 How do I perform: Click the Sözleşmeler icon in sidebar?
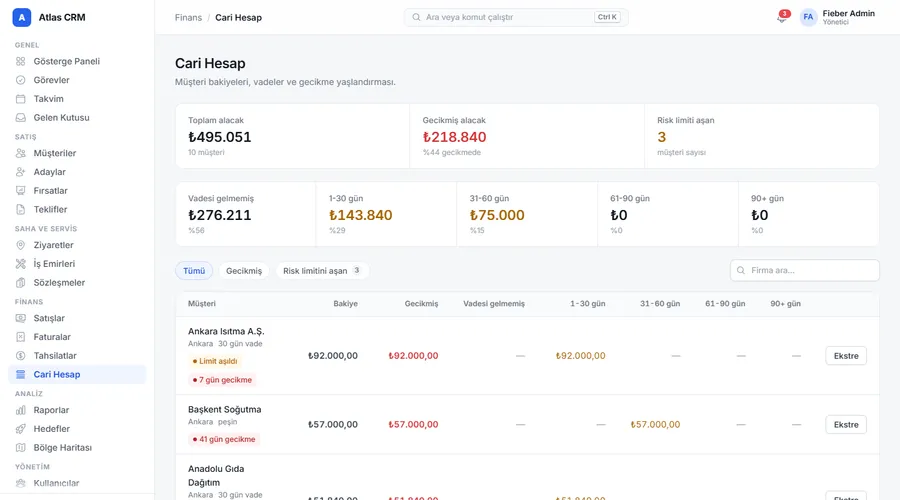pyautogui.click(x=21, y=282)
